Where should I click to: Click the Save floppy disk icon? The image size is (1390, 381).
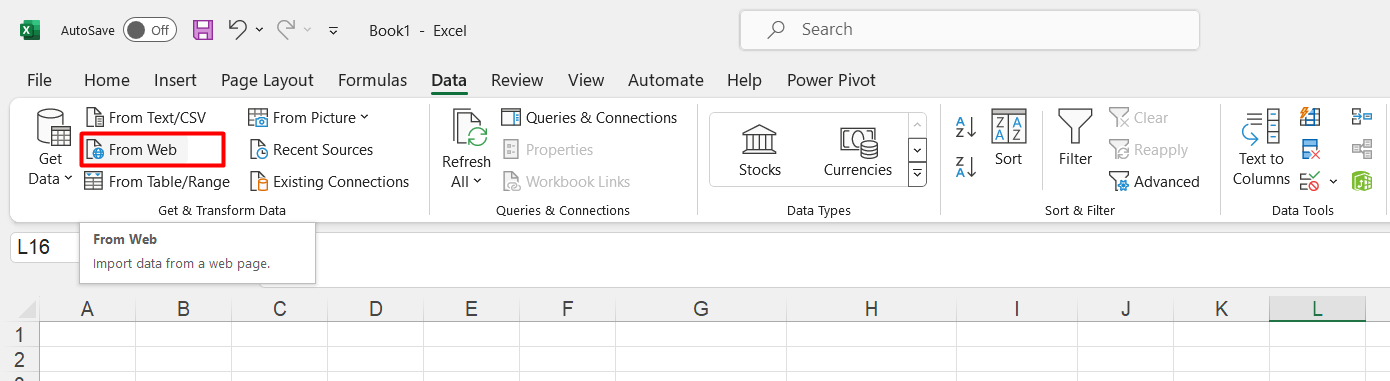(203, 30)
